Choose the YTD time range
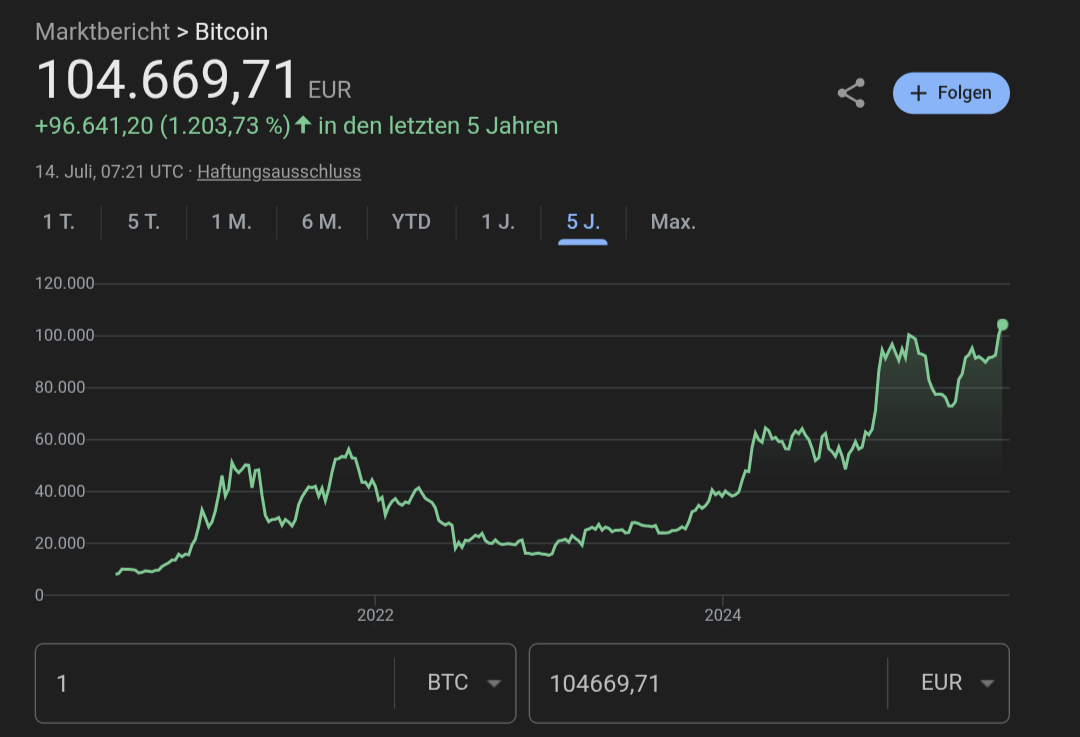Screen dimensions: 1080x737 point(411,222)
